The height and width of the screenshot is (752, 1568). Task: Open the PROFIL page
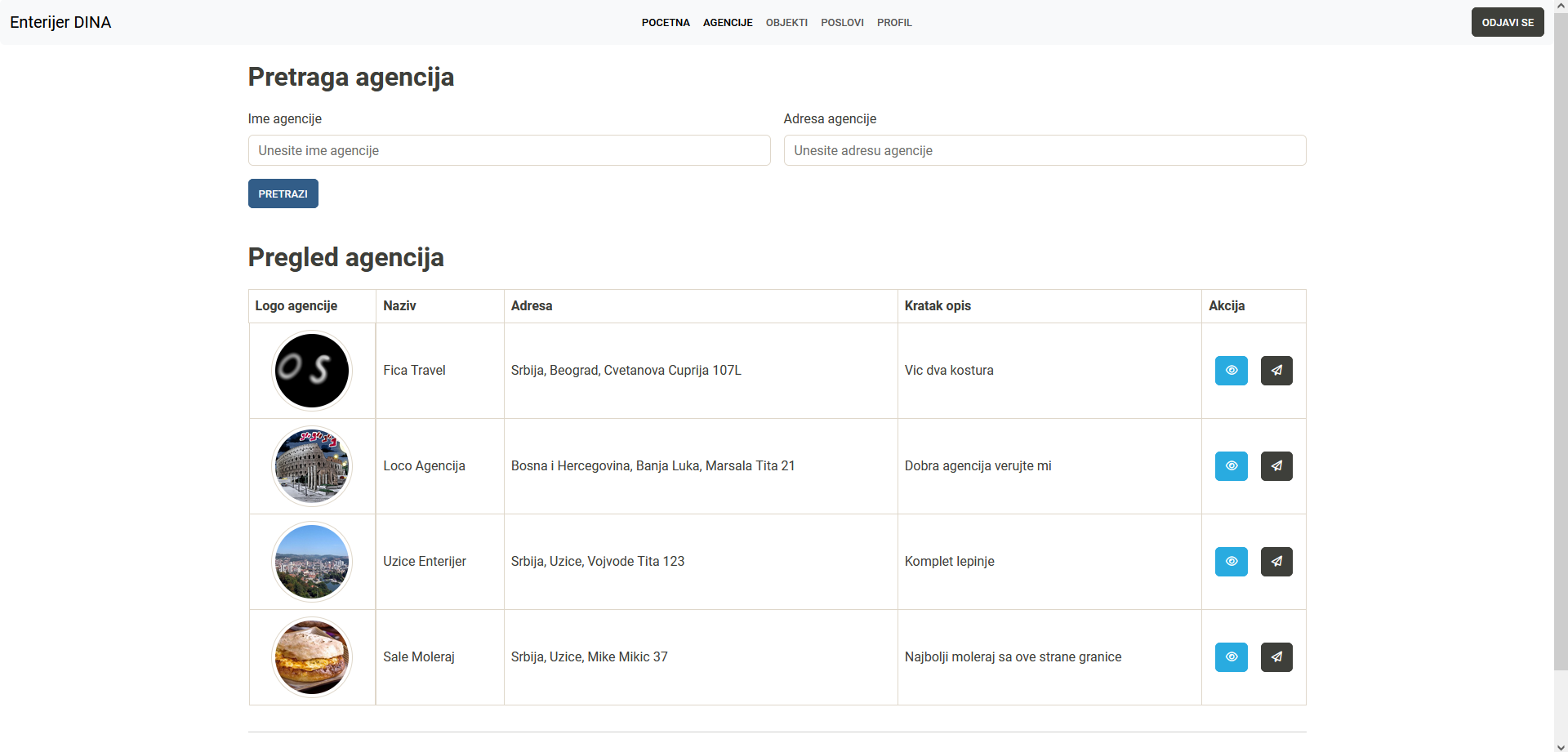(x=893, y=22)
